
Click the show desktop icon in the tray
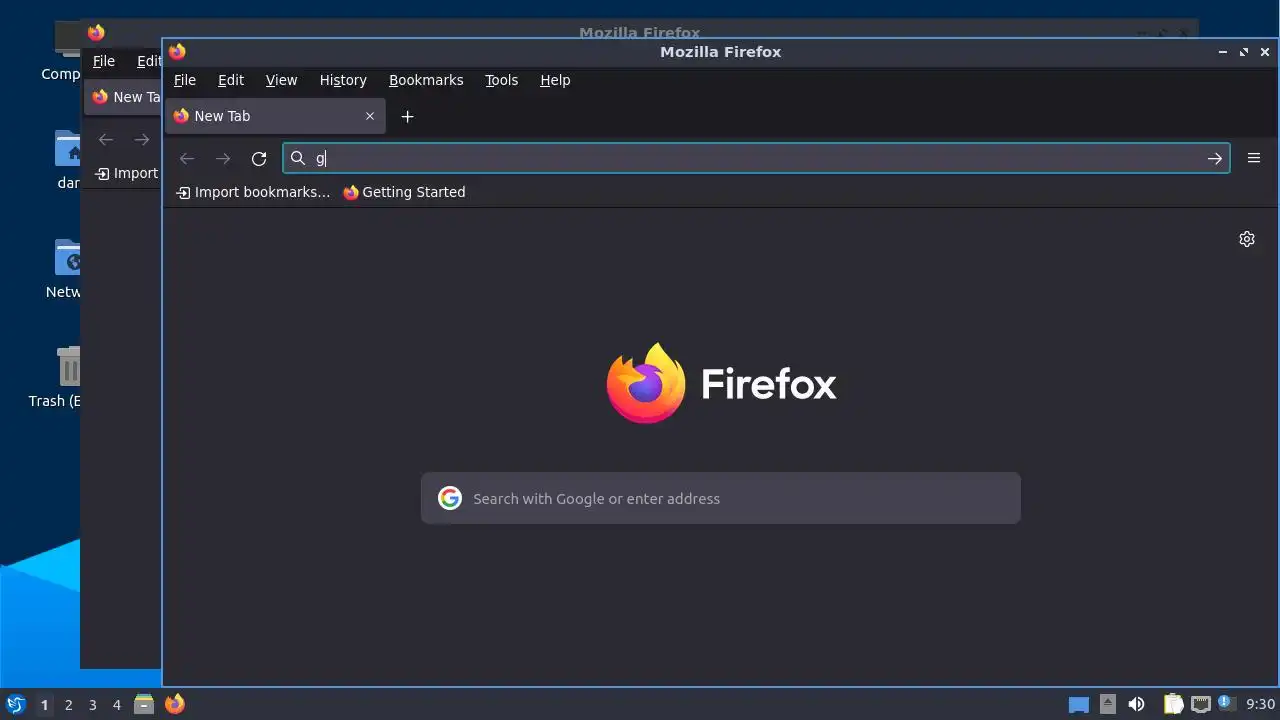coord(1078,704)
